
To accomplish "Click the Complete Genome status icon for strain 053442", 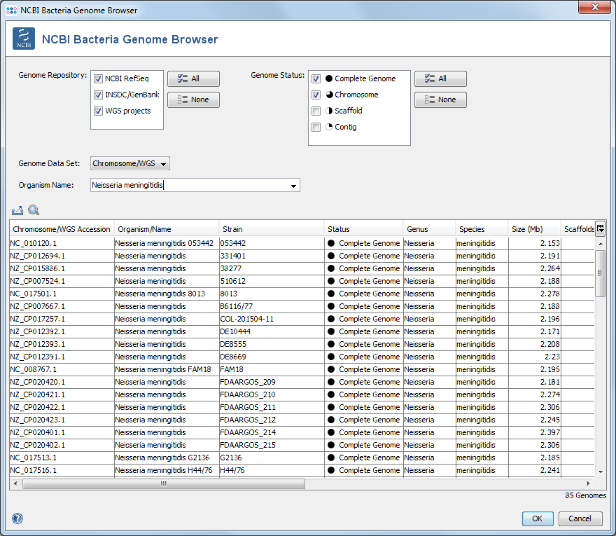I will click(331, 243).
